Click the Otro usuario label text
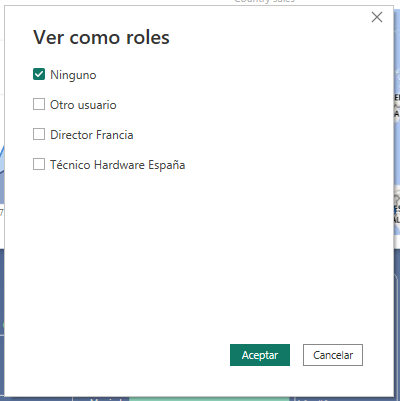This screenshot has width=400, height=401. pos(83,105)
